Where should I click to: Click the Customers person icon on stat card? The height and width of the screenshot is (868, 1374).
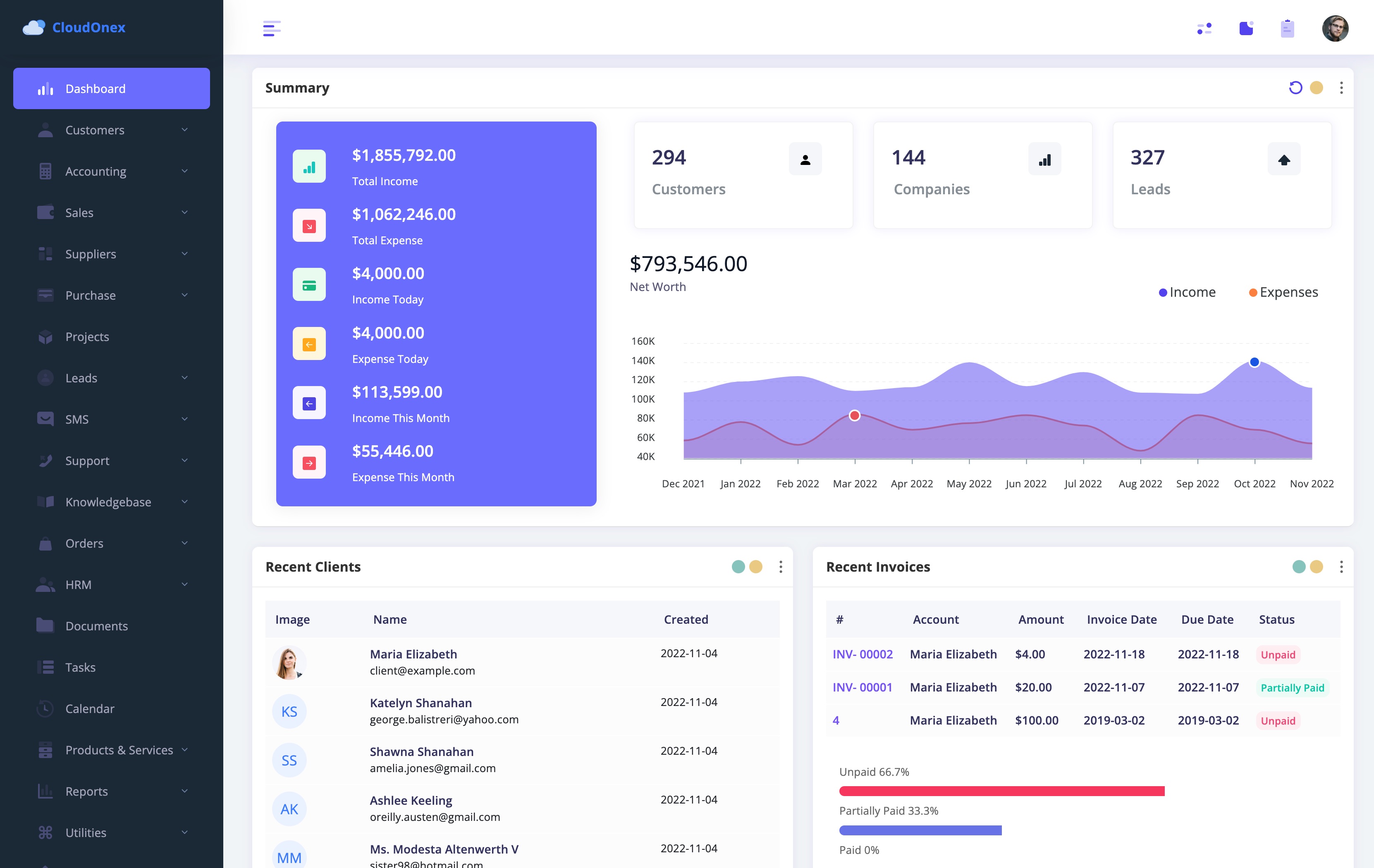tap(805, 159)
